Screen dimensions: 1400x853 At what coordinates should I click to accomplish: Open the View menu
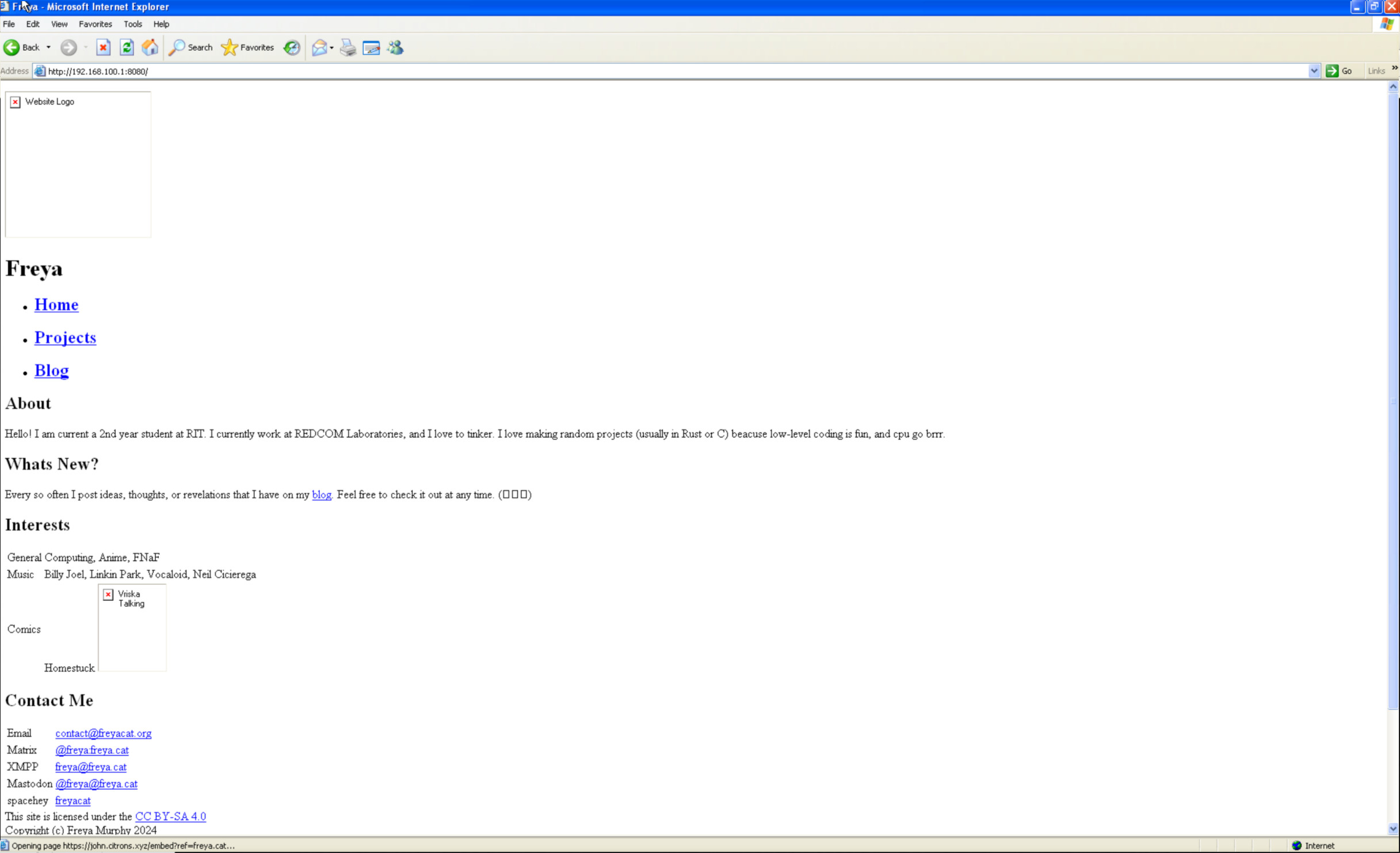tap(59, 24)
